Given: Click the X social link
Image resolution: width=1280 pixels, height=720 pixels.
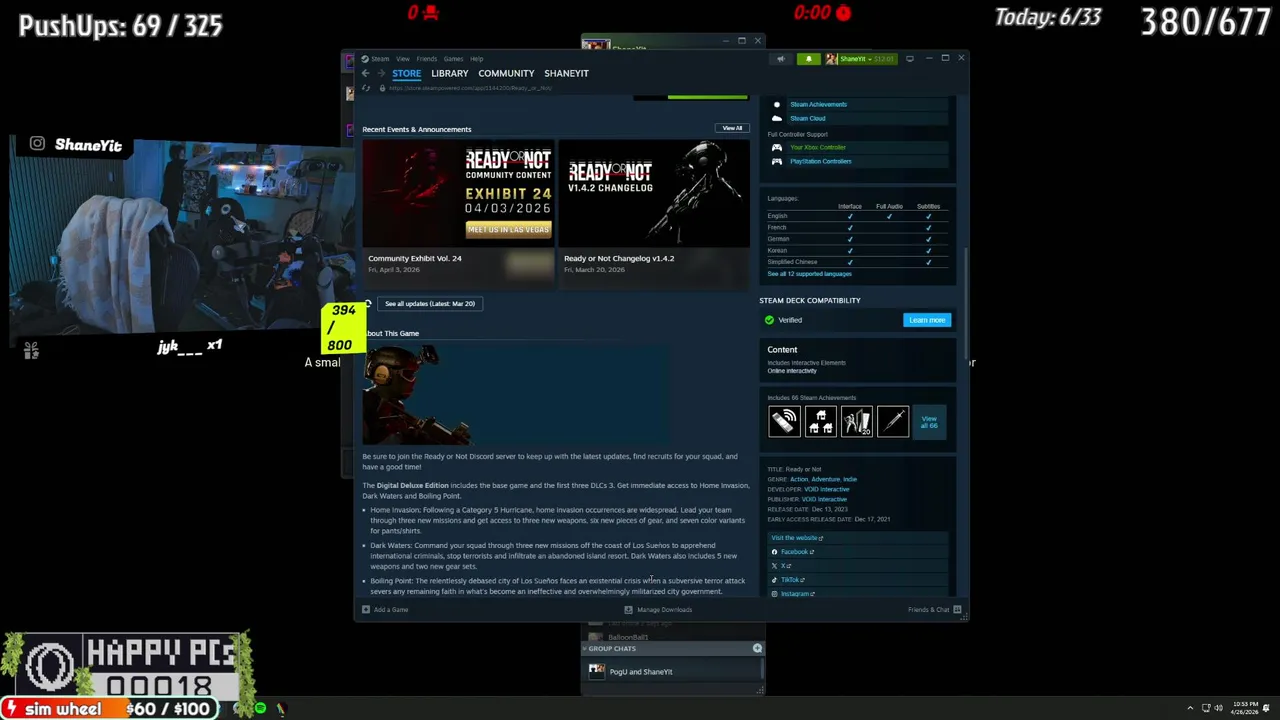Looking at the screenshot, I should tap(782, 566).
